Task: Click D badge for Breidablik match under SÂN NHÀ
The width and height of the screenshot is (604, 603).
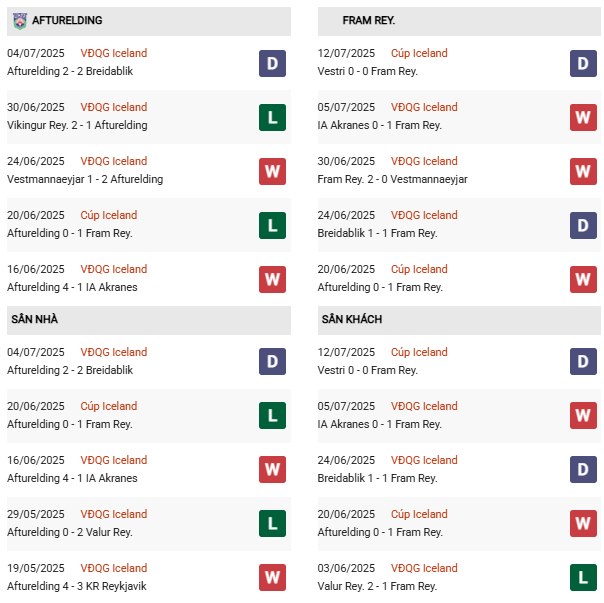Action: pos(272,362)
